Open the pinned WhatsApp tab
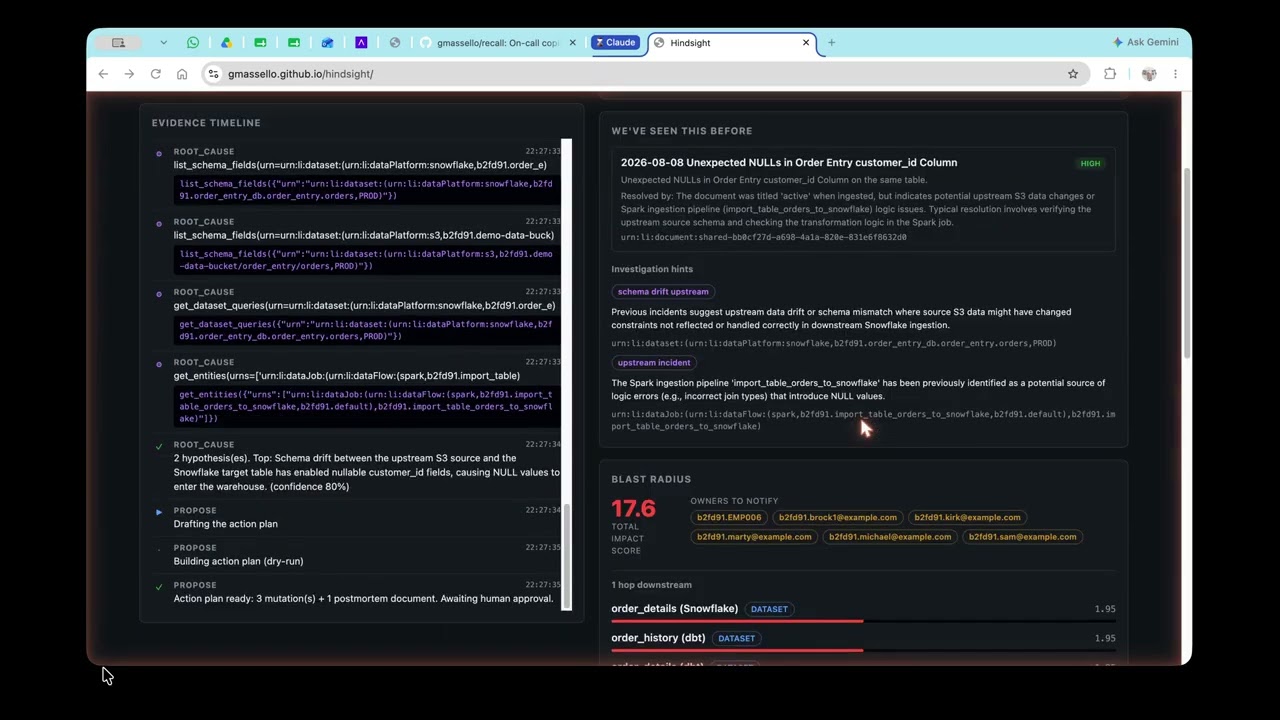Screen dimensions: 1280x720 tap(193, 43)
